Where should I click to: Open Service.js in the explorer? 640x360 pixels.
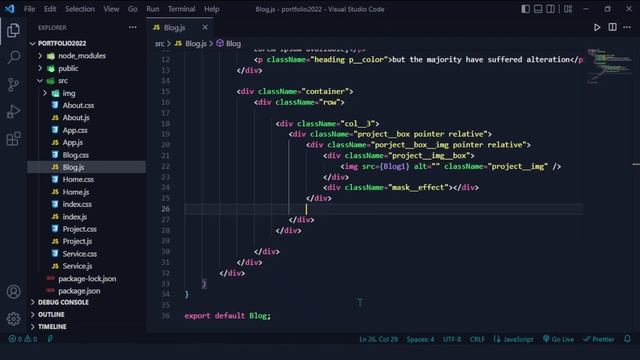(x=77, y=266)
